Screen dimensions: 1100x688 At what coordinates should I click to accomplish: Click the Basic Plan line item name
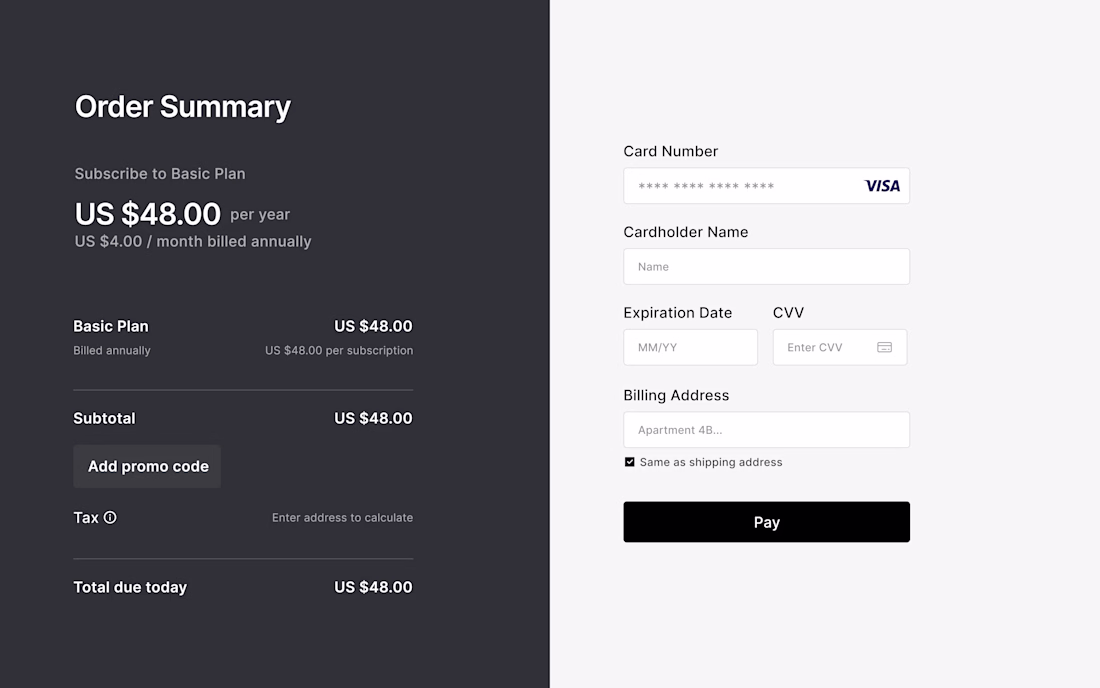[111, 326]
